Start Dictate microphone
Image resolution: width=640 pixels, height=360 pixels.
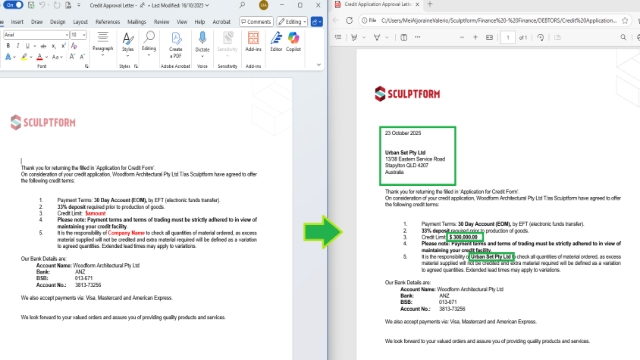click(x=202, y=44)
